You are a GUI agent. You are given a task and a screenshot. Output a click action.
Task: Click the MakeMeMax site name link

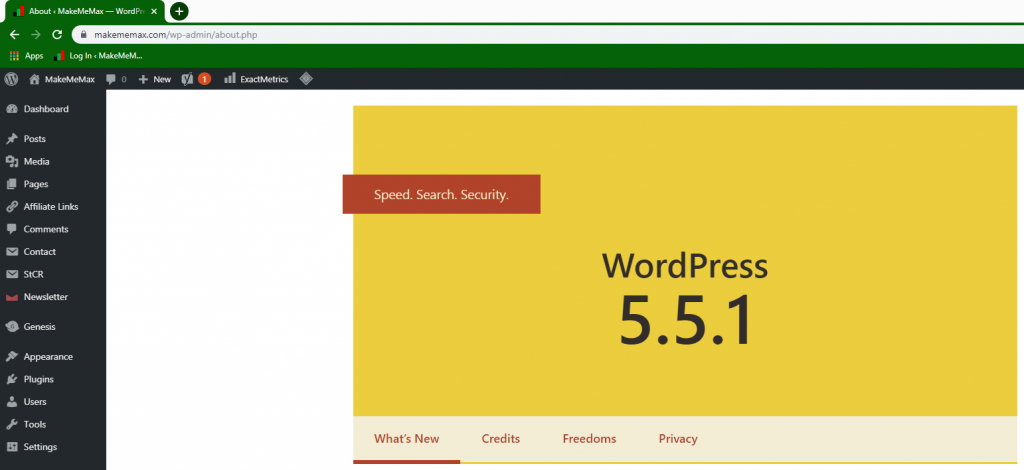pos(70,79)
